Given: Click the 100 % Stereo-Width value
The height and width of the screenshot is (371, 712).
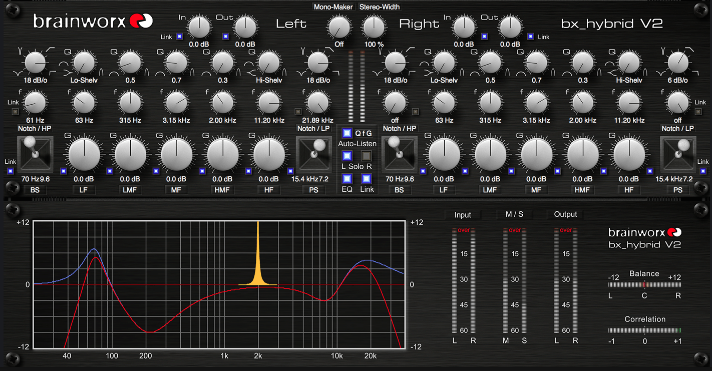Looking at the screenshot, I should pyautogui.click(x=374, y=45).
